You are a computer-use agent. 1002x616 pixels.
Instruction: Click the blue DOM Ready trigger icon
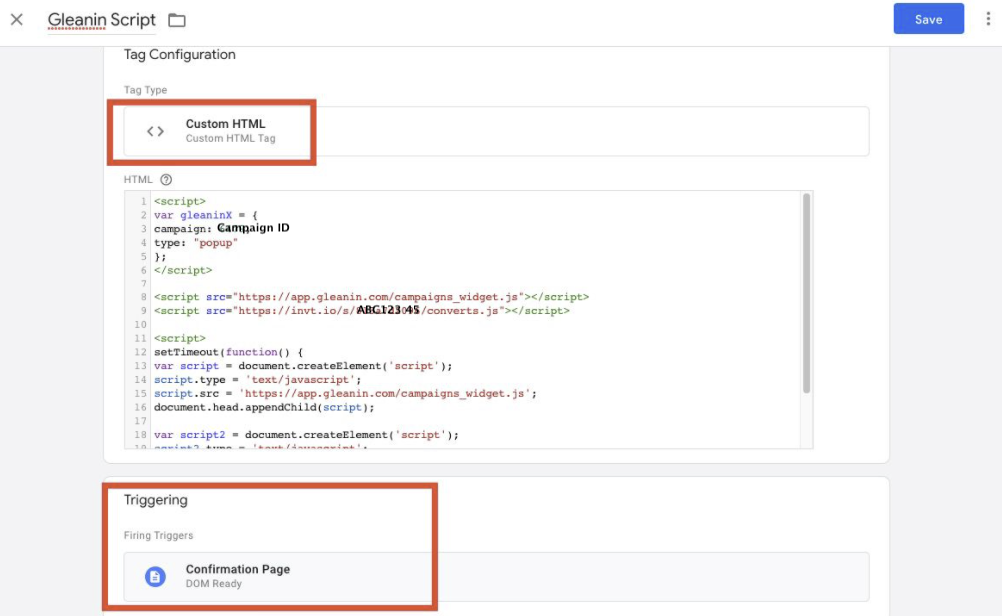click(x=155, y=576)
